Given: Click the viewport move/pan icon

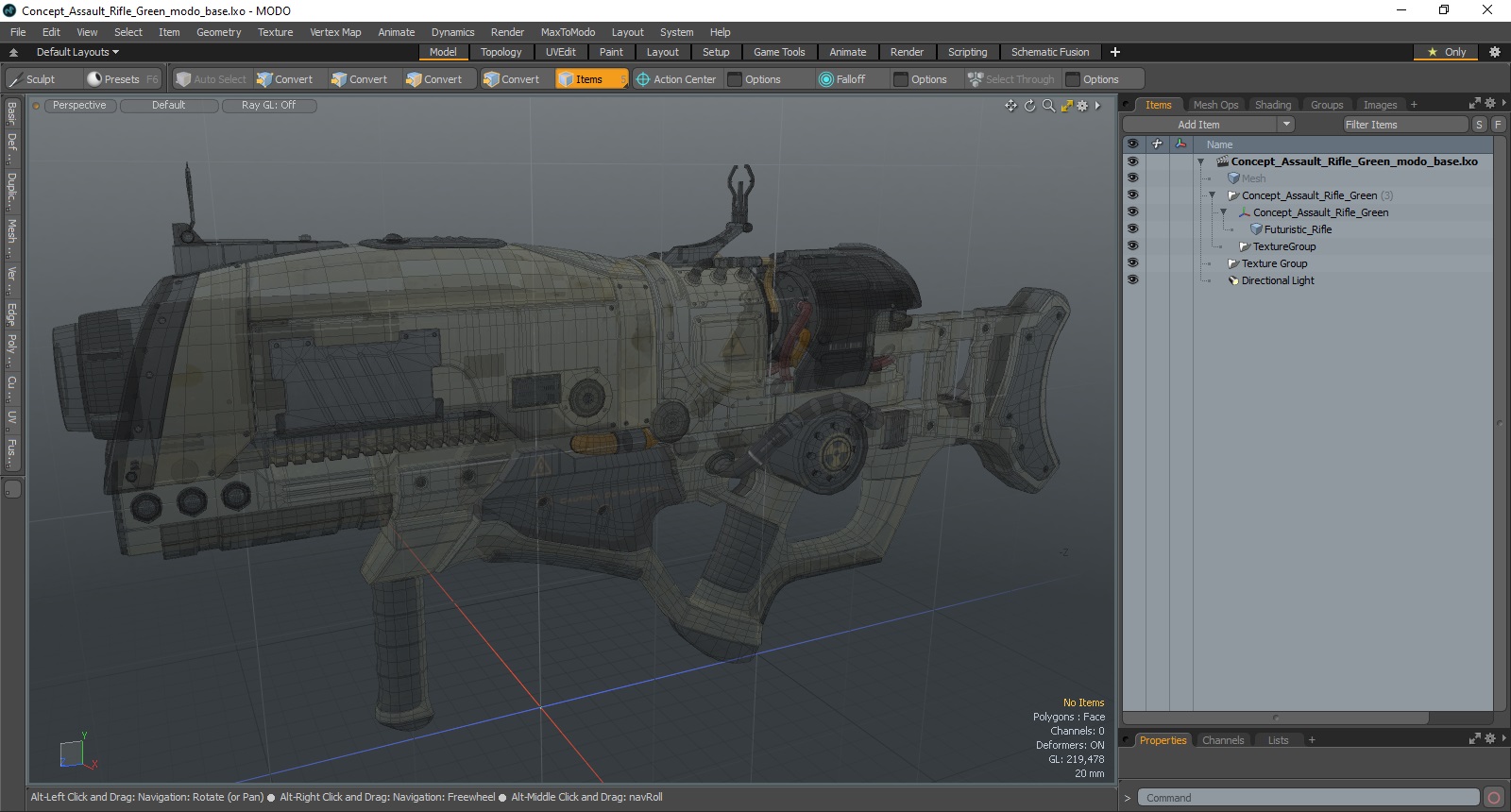Looking at the screenshot, I should tap(1011, 106).
